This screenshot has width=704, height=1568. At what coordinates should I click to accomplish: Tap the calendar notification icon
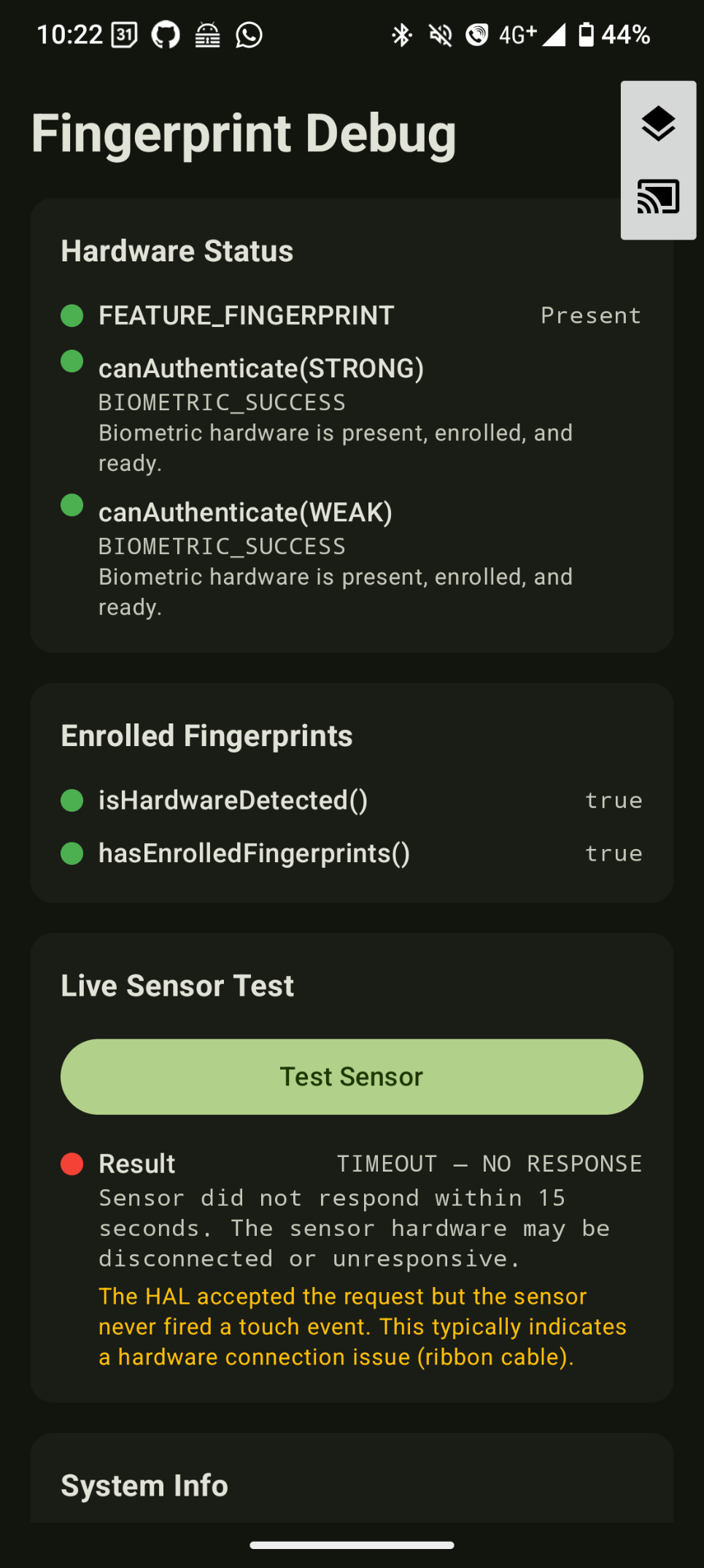[x=124, y=34]
